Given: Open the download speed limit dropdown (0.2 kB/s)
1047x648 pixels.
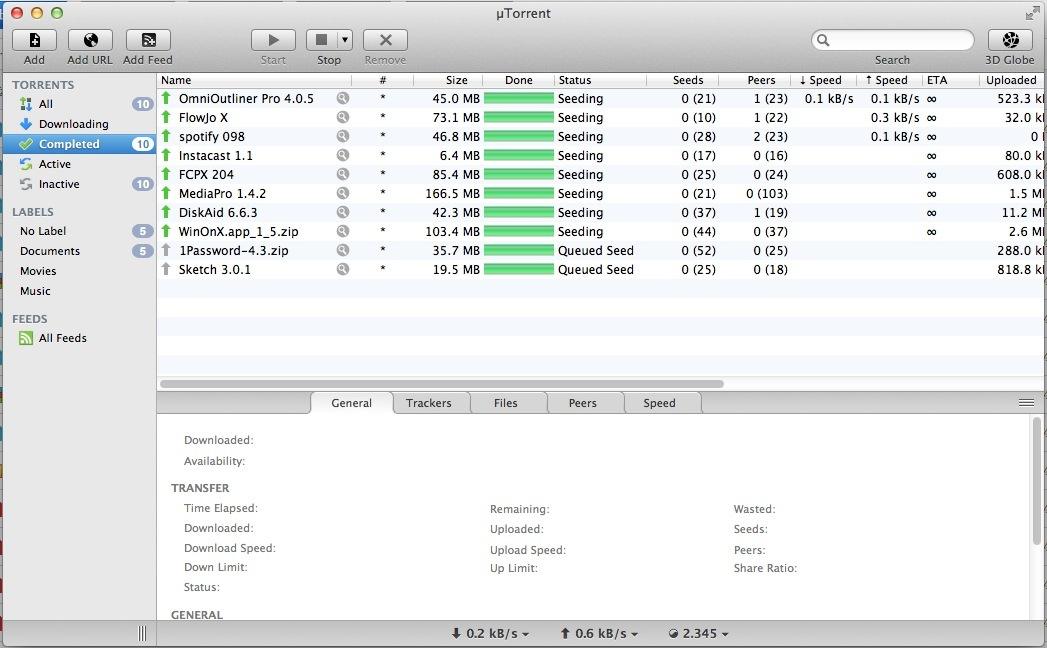Looking at the screenshot, I should tap(491, 633).
